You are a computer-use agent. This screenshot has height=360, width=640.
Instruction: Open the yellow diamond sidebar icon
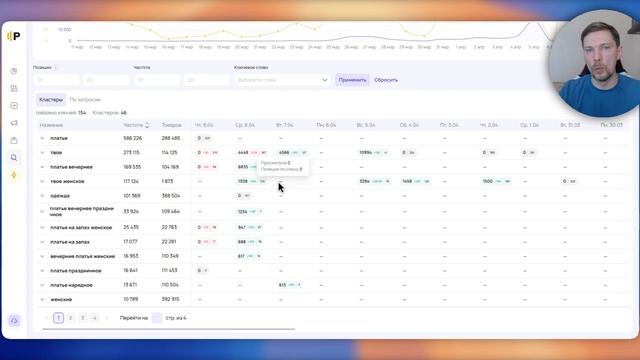click(x=14, y=175)
